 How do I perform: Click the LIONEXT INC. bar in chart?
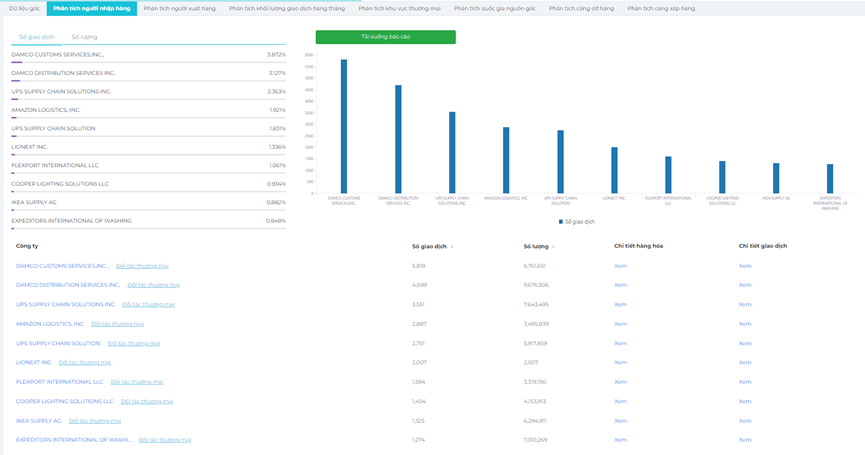pyautogui.click(x=614, y=170)
